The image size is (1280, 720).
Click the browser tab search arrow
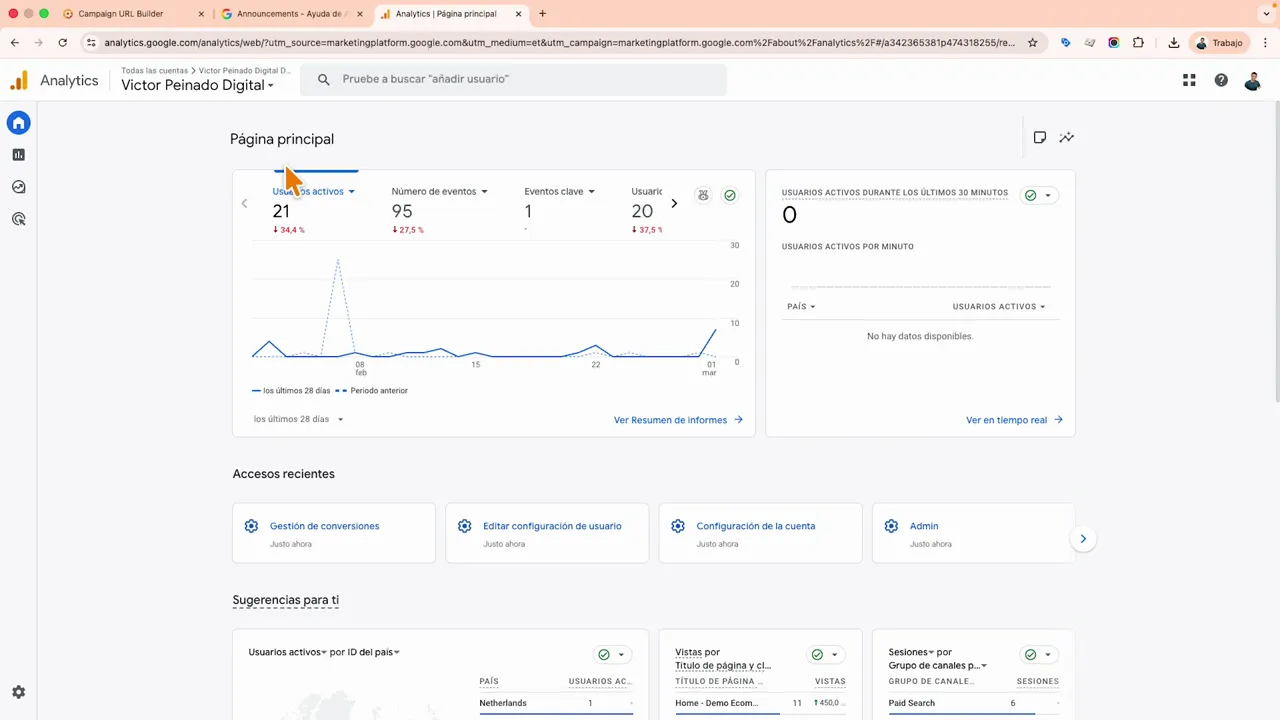click(x=1265, y=14)
